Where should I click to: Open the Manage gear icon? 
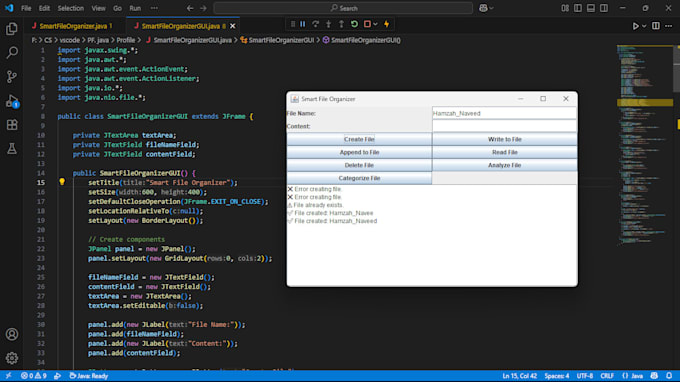pos(12,358)
